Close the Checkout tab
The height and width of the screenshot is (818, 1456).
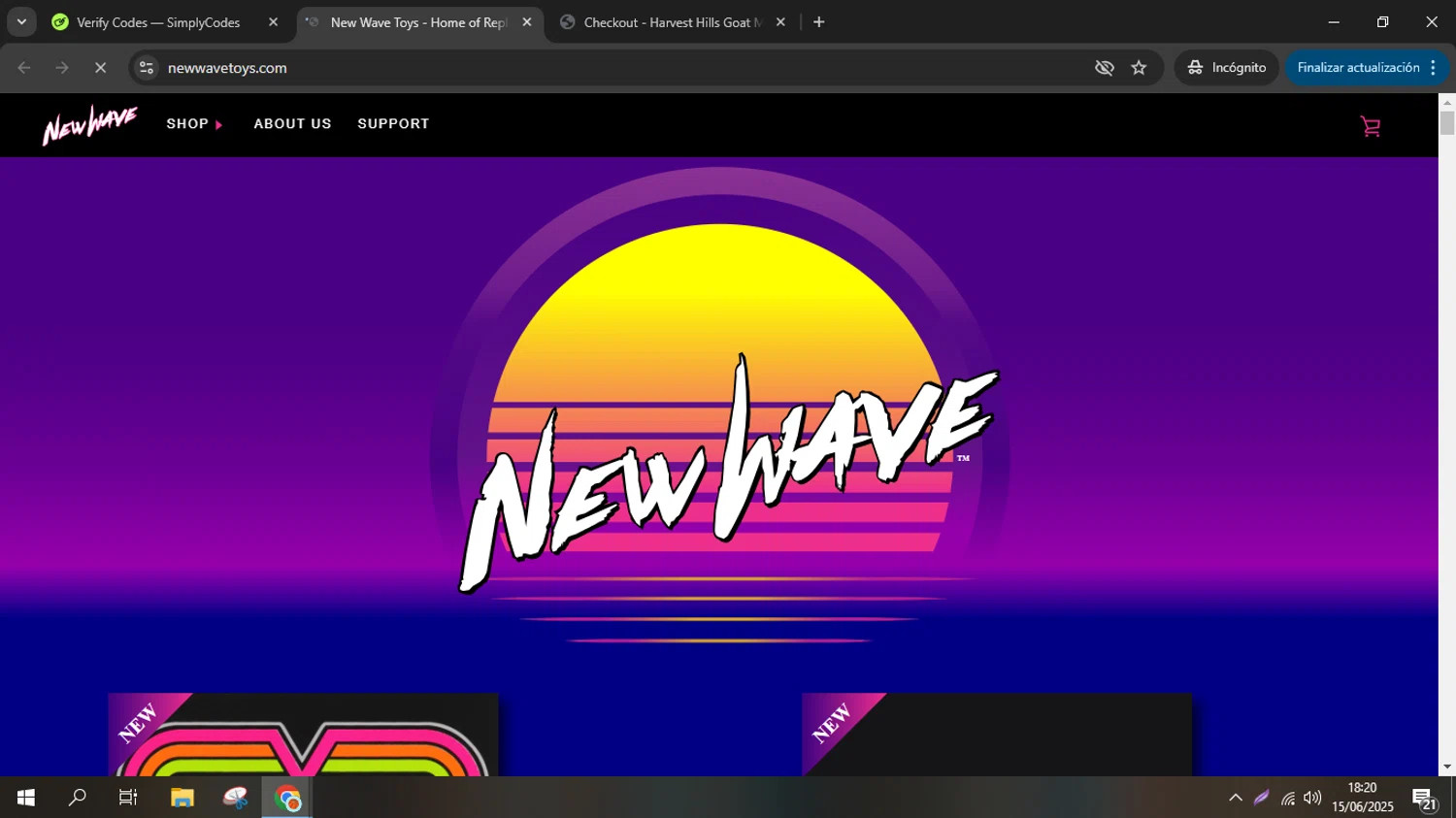pyautogui.click(x=780, y=22)
